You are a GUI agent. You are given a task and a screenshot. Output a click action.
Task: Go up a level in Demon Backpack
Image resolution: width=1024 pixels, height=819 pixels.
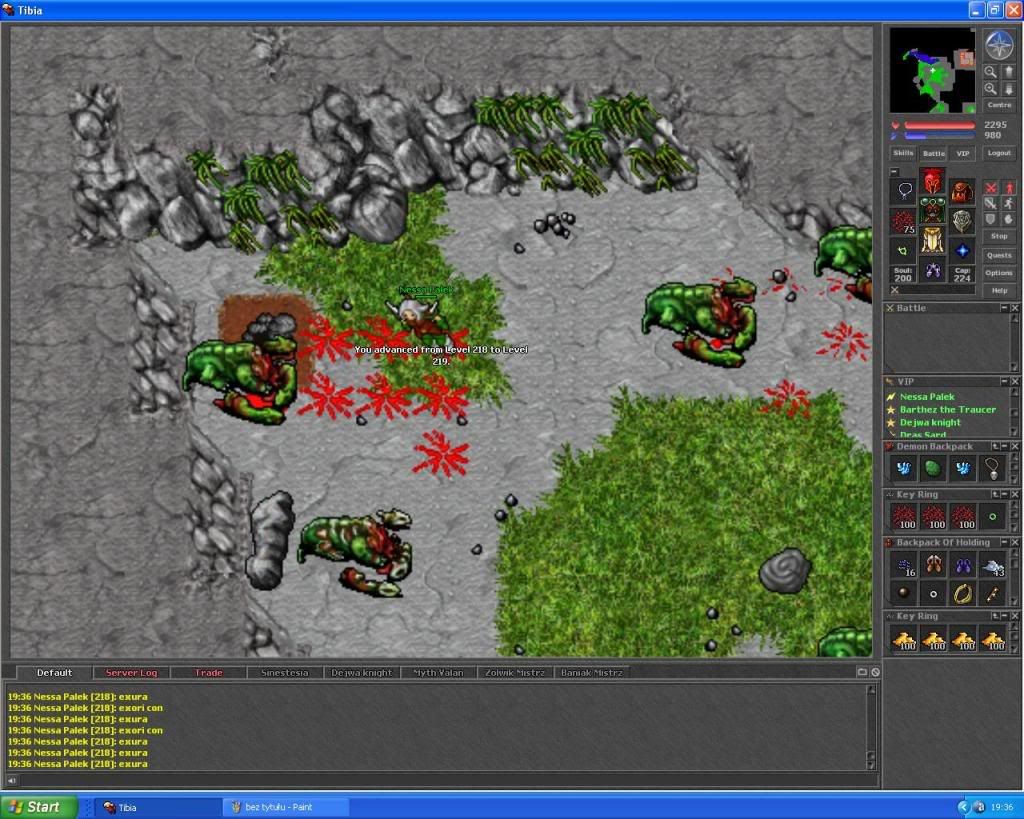pyautogui.click(x=995, y=446)
